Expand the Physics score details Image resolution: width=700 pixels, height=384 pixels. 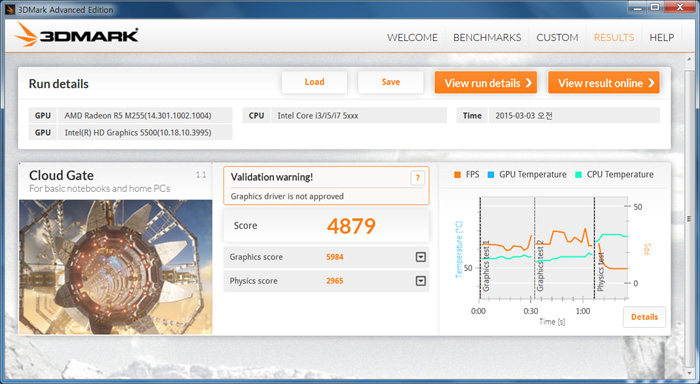421,281
